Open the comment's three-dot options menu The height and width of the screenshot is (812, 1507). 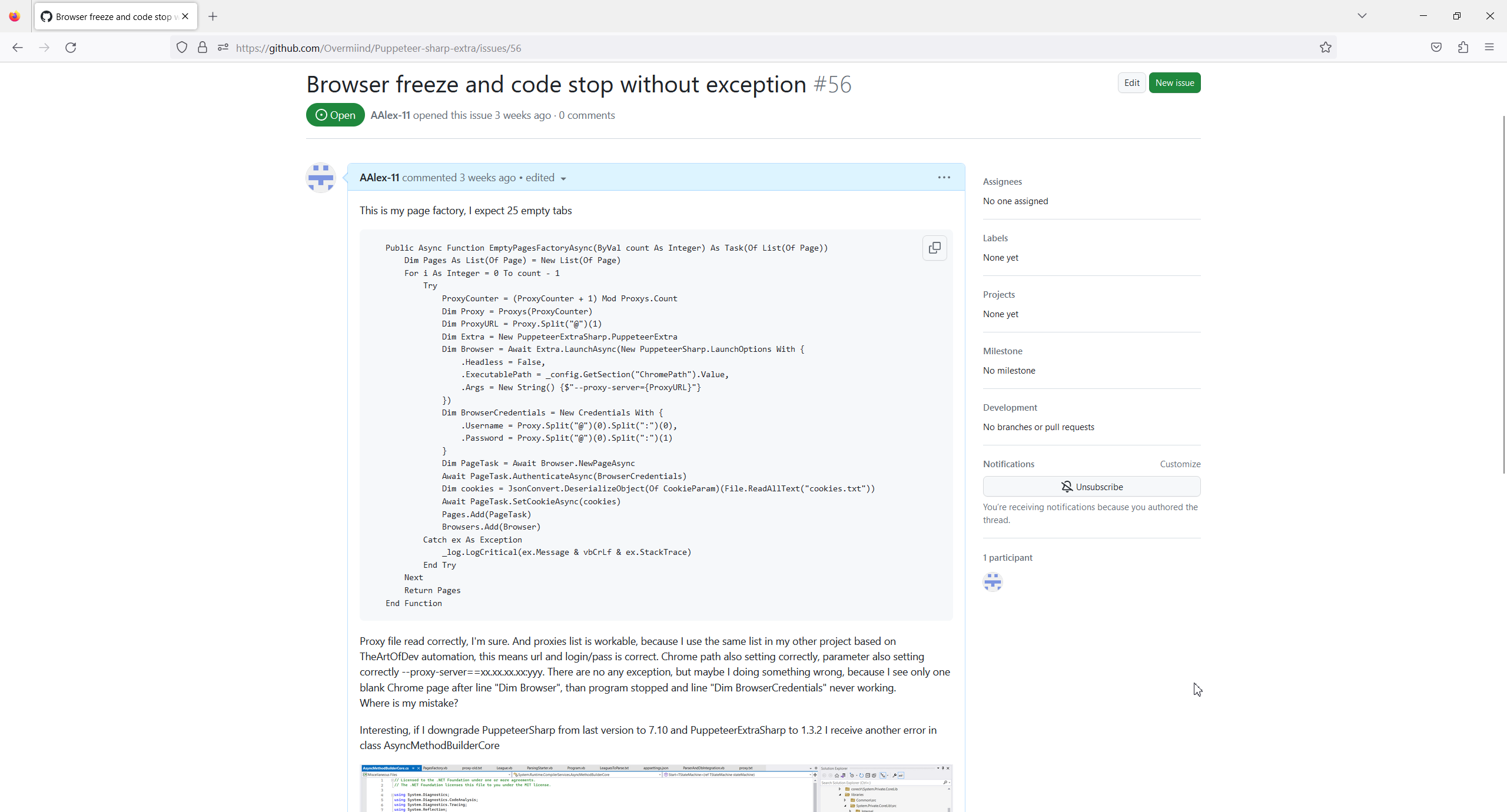[944, 177]
